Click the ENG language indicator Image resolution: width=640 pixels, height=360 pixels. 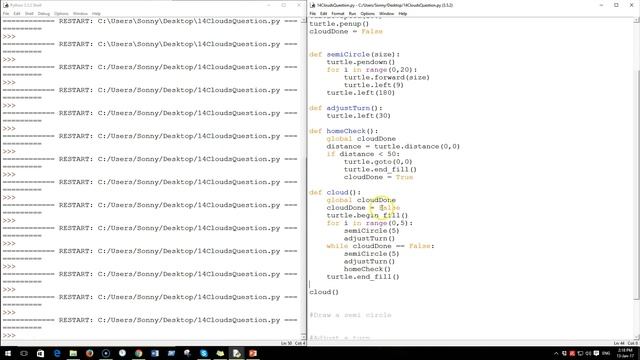[x=606, y=353]
